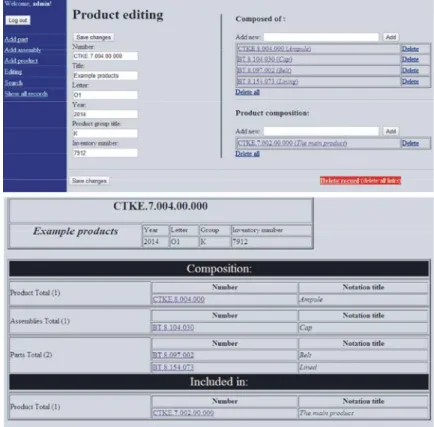Screen dimensions: 434x427
Task: Open the Add part link
Action: (16, 39)
